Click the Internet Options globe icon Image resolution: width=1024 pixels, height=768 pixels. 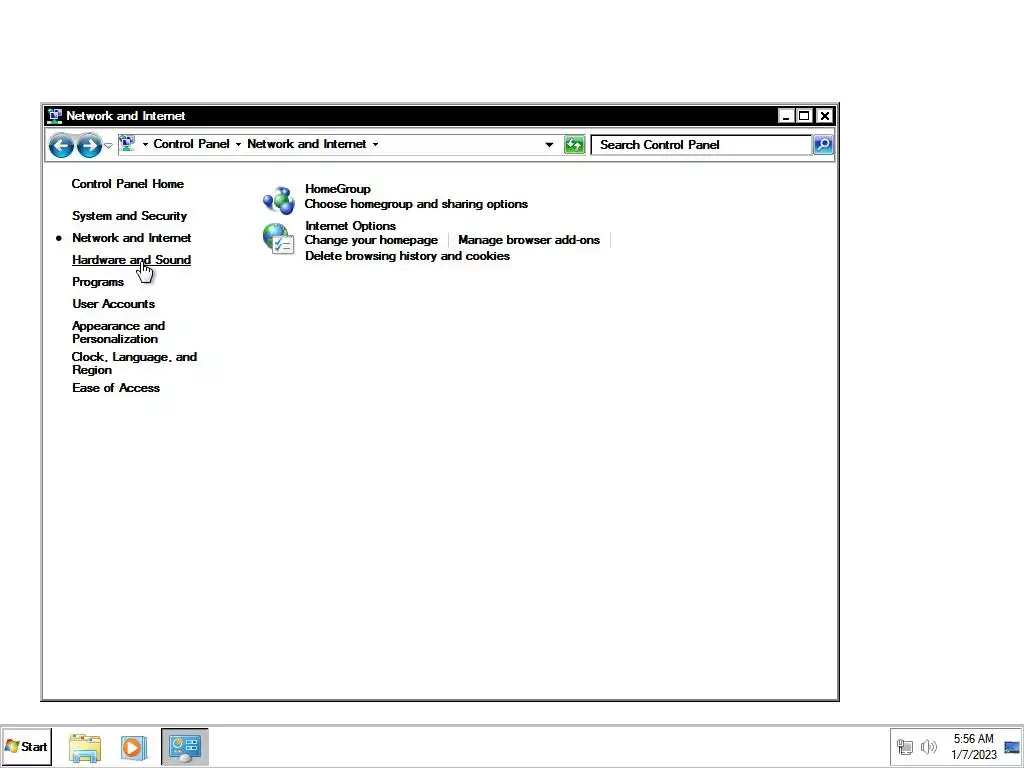279,239
